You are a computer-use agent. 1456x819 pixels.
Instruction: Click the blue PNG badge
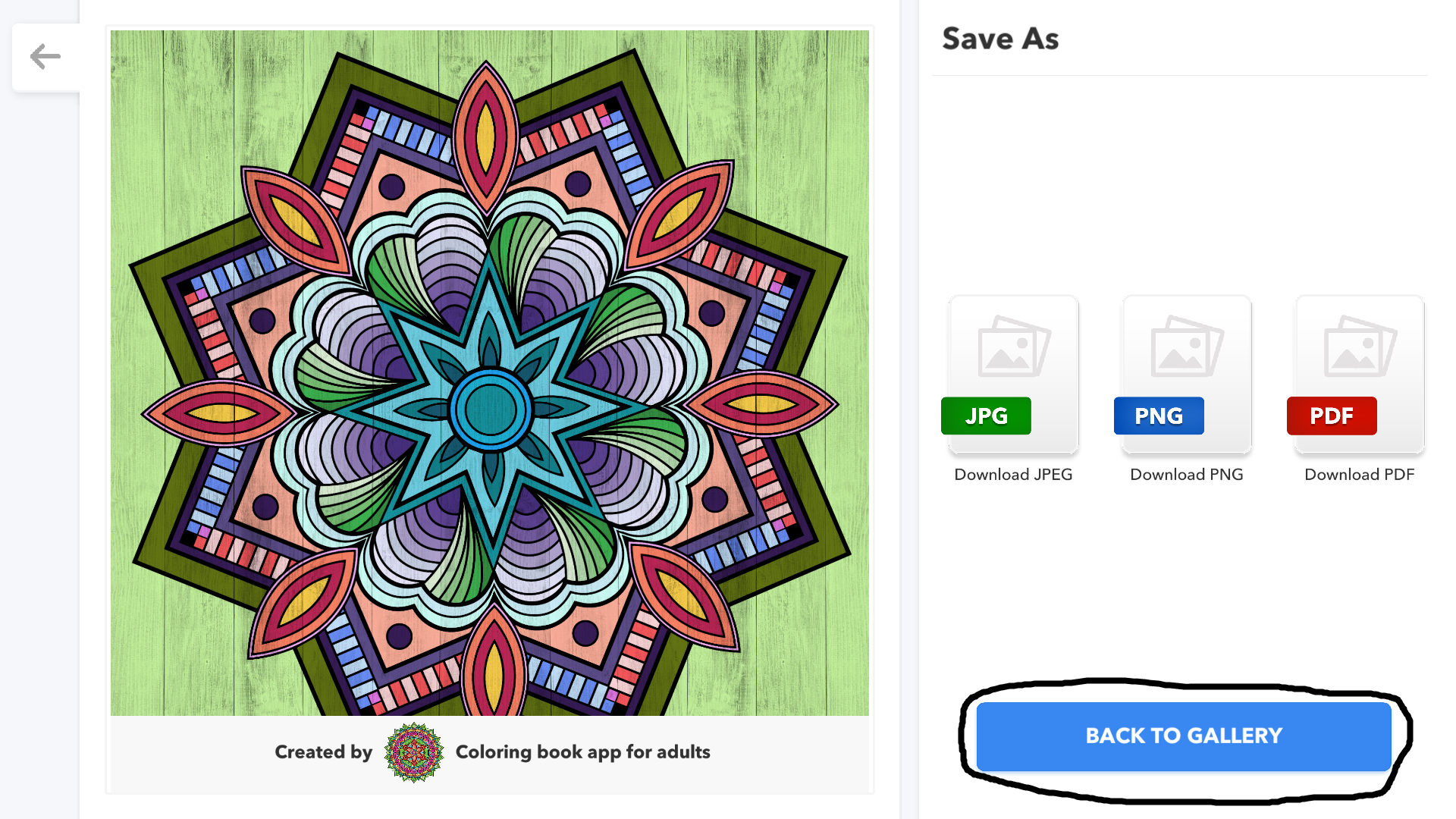[x=1159, y=416]
